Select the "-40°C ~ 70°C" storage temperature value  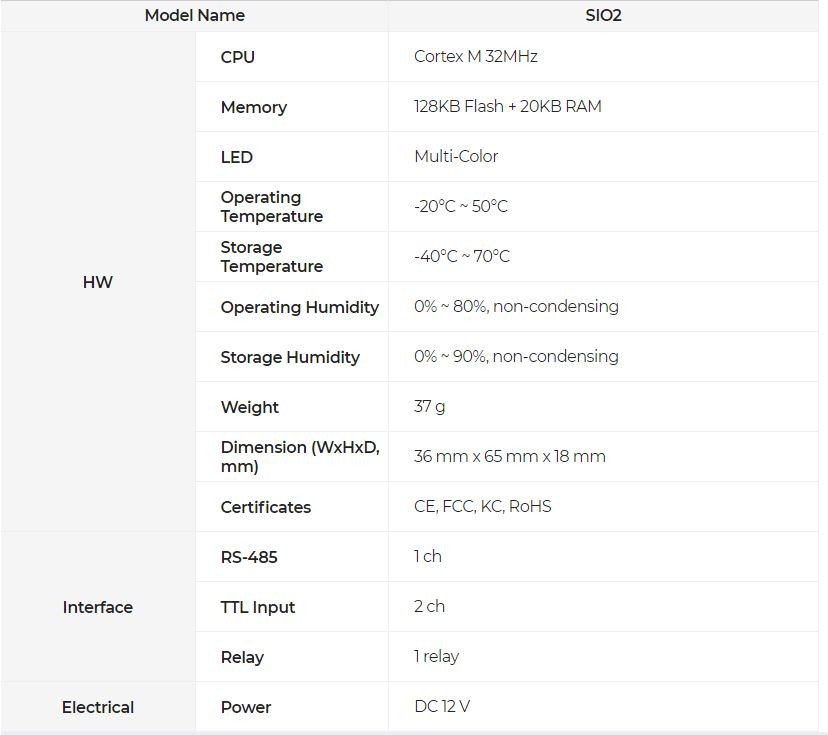tap(462, 257)
